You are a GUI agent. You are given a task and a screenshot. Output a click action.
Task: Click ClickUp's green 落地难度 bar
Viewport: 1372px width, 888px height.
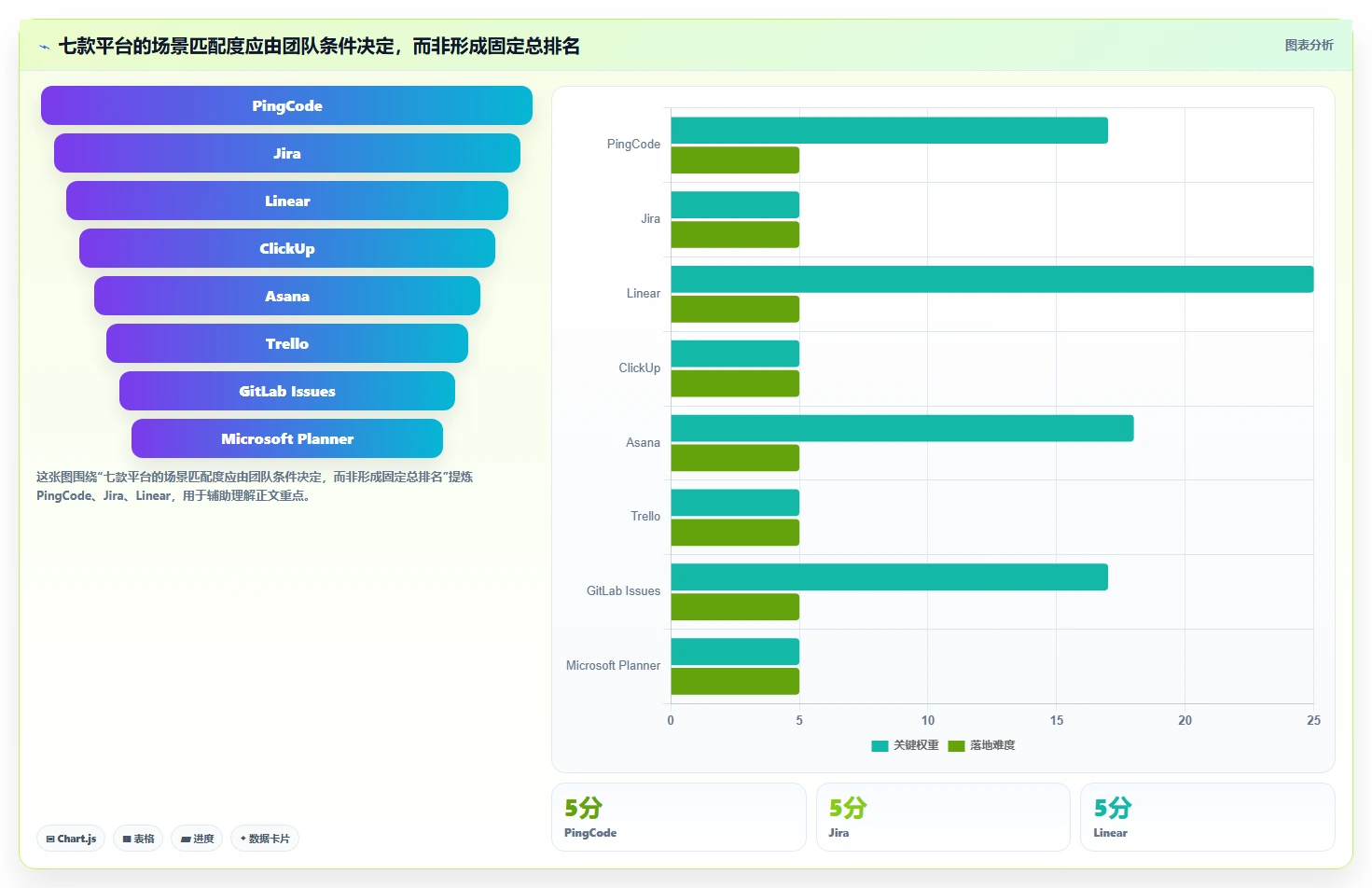pos(735,383)
